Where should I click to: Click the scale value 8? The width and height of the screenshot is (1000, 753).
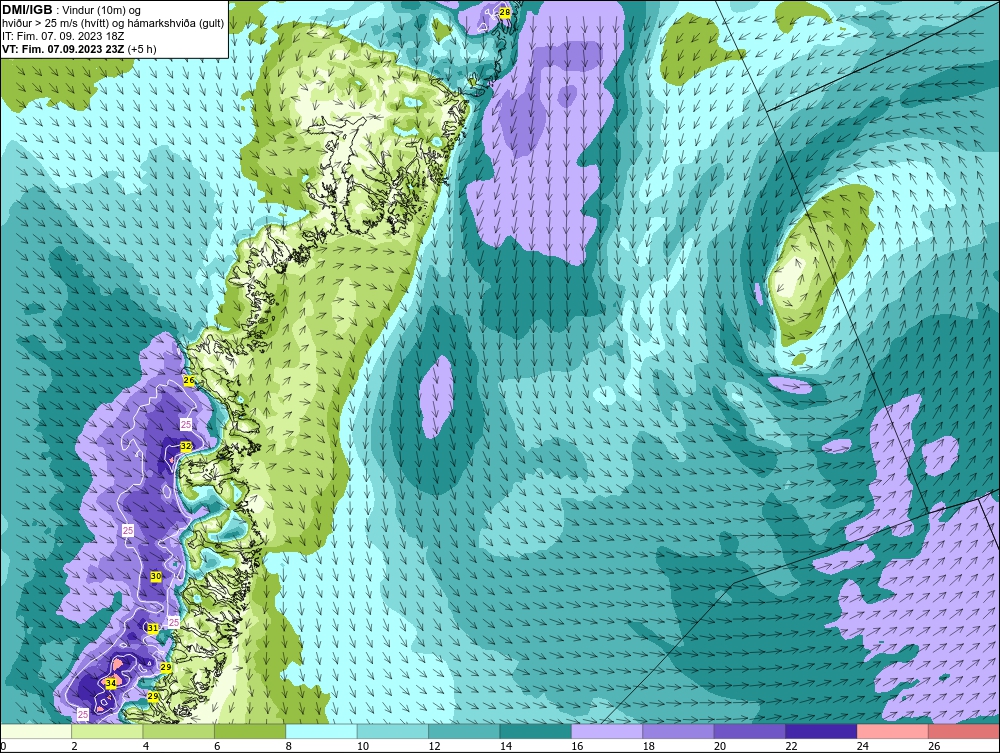click(x=289, y=746)
